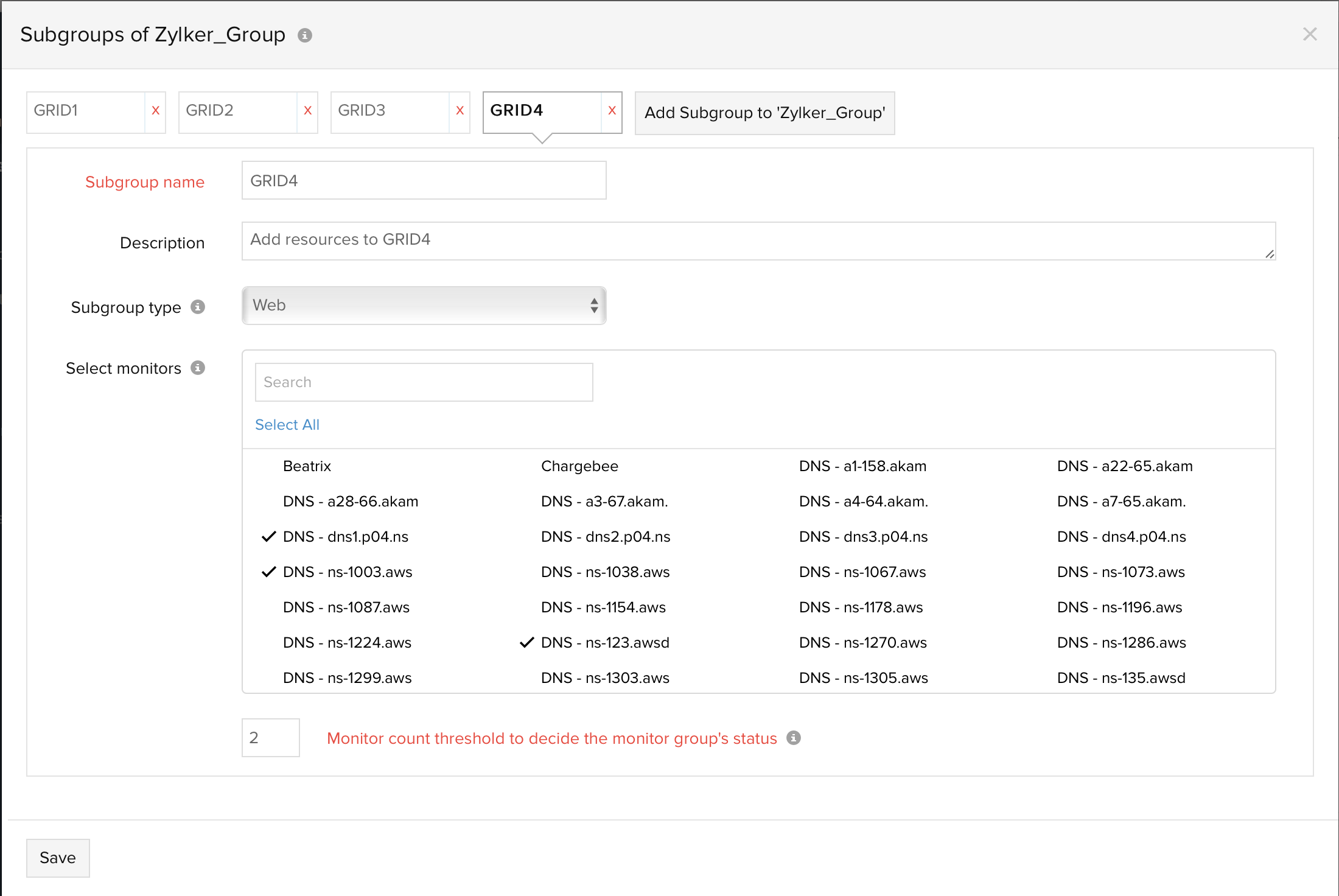Remove GRID4 subgroup with its red x
Image resolution: width=1339 pixels, height=896 pixels.
(x=612, y=111)
